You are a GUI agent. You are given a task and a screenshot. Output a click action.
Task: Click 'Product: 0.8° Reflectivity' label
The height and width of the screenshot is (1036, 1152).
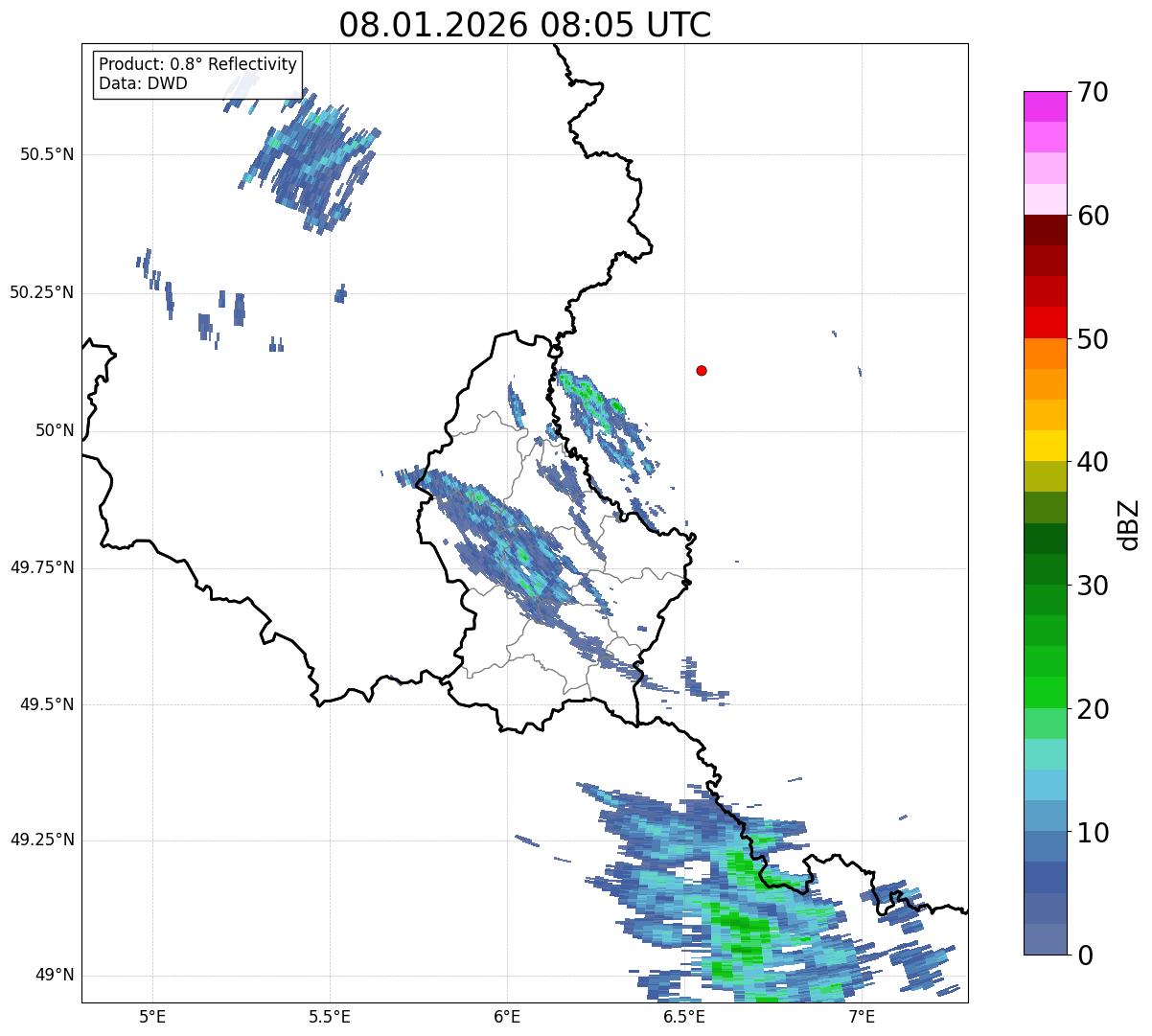[x=198, y=64]
